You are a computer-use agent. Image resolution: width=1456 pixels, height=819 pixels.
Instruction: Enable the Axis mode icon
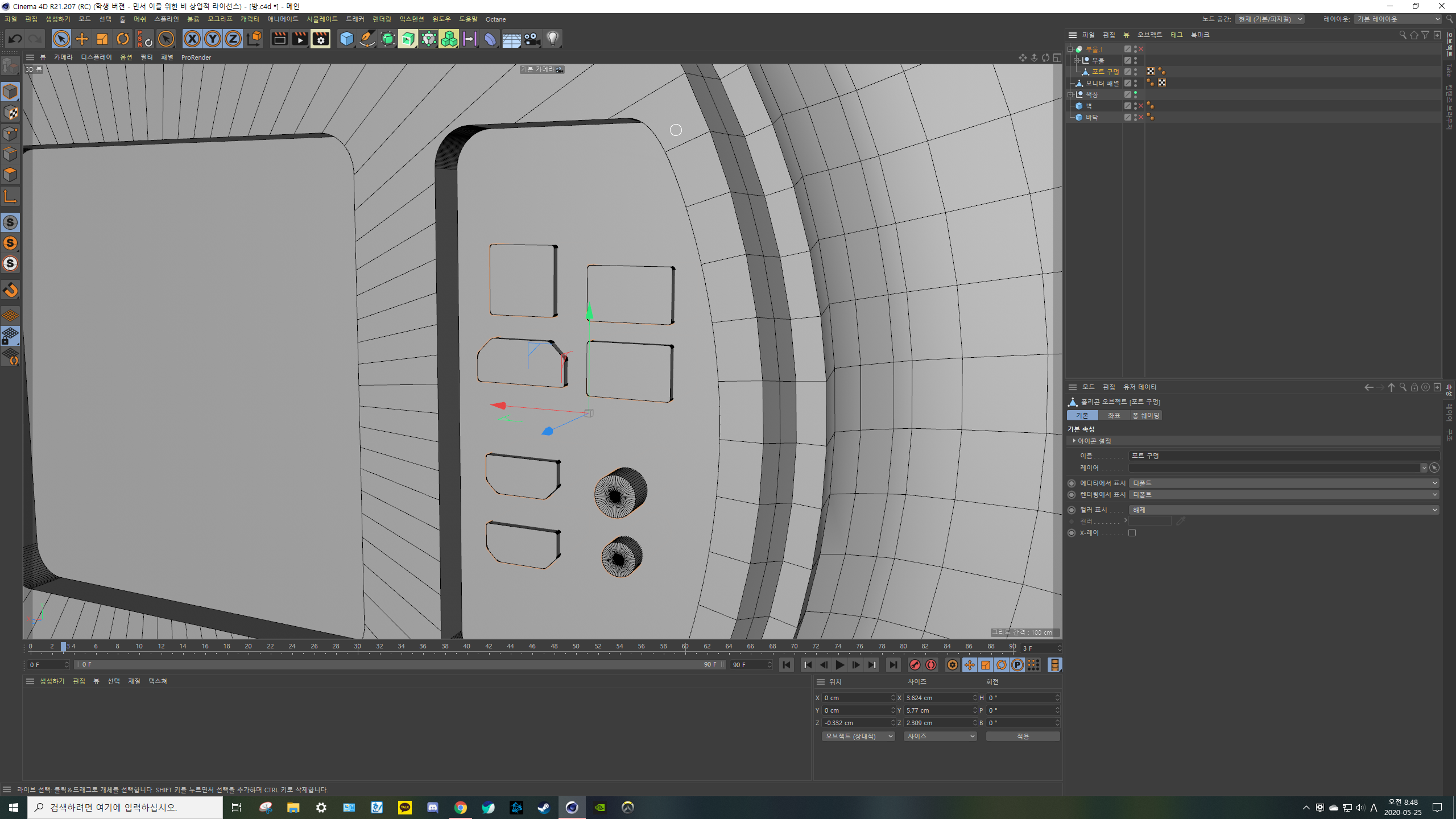(11, 197)
